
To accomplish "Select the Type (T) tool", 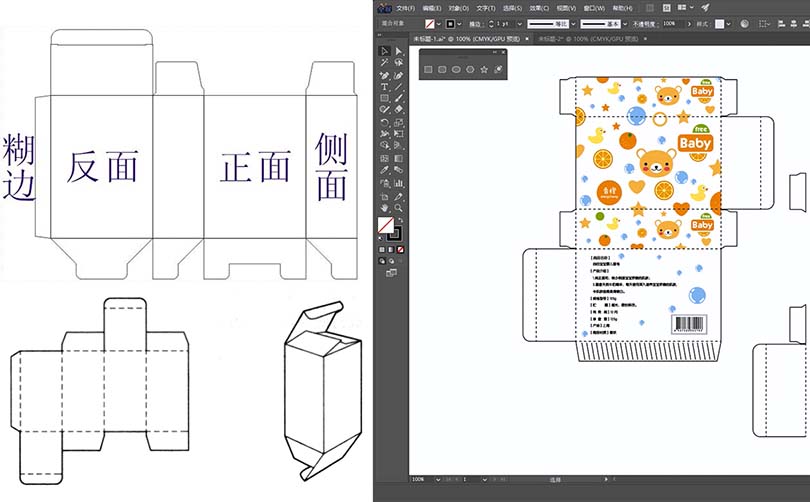I will click(384, 87).
